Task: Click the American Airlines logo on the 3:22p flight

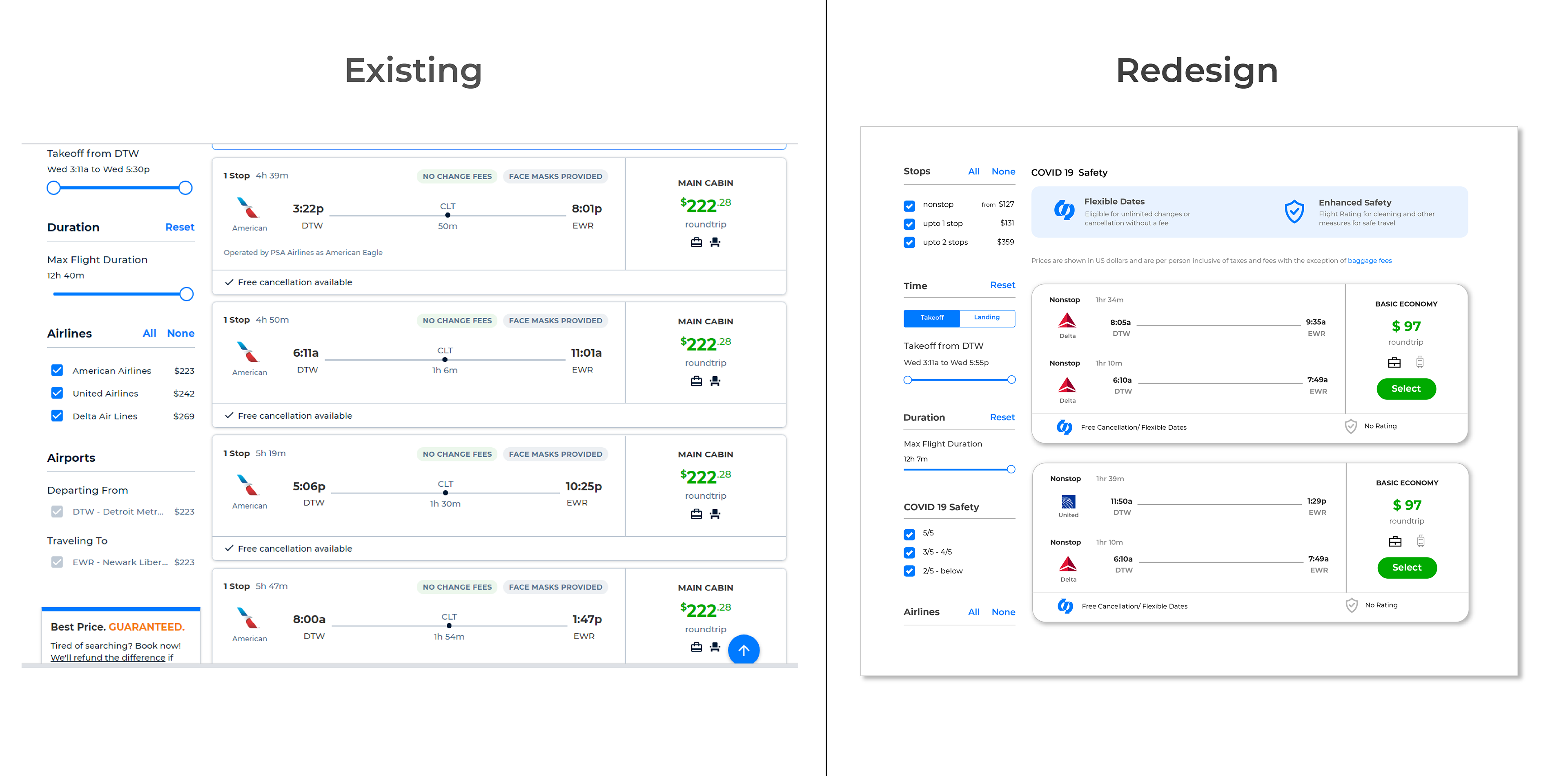Action: click(248, 207)
